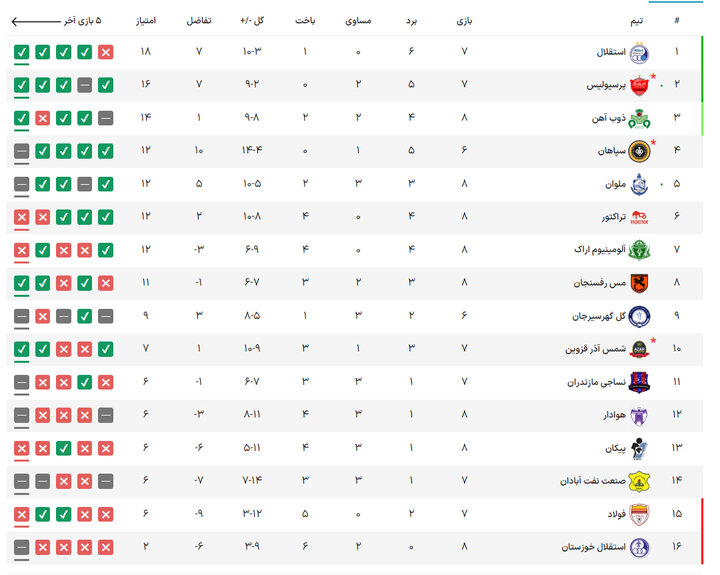This screenshot has width=720, height=575.
Task: Click the Zob Ahan (ذوب آهن) green logo
Action: click(641, 118)
